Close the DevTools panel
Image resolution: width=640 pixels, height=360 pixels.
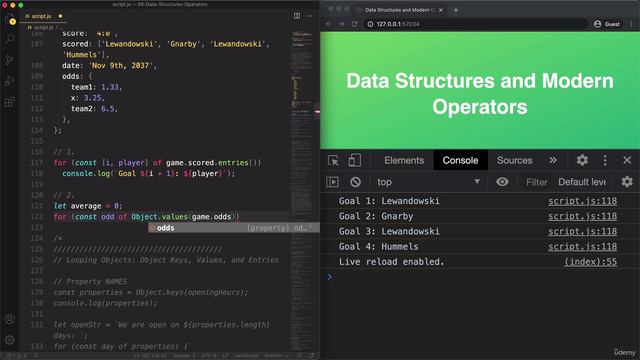[x=627, y=160]
